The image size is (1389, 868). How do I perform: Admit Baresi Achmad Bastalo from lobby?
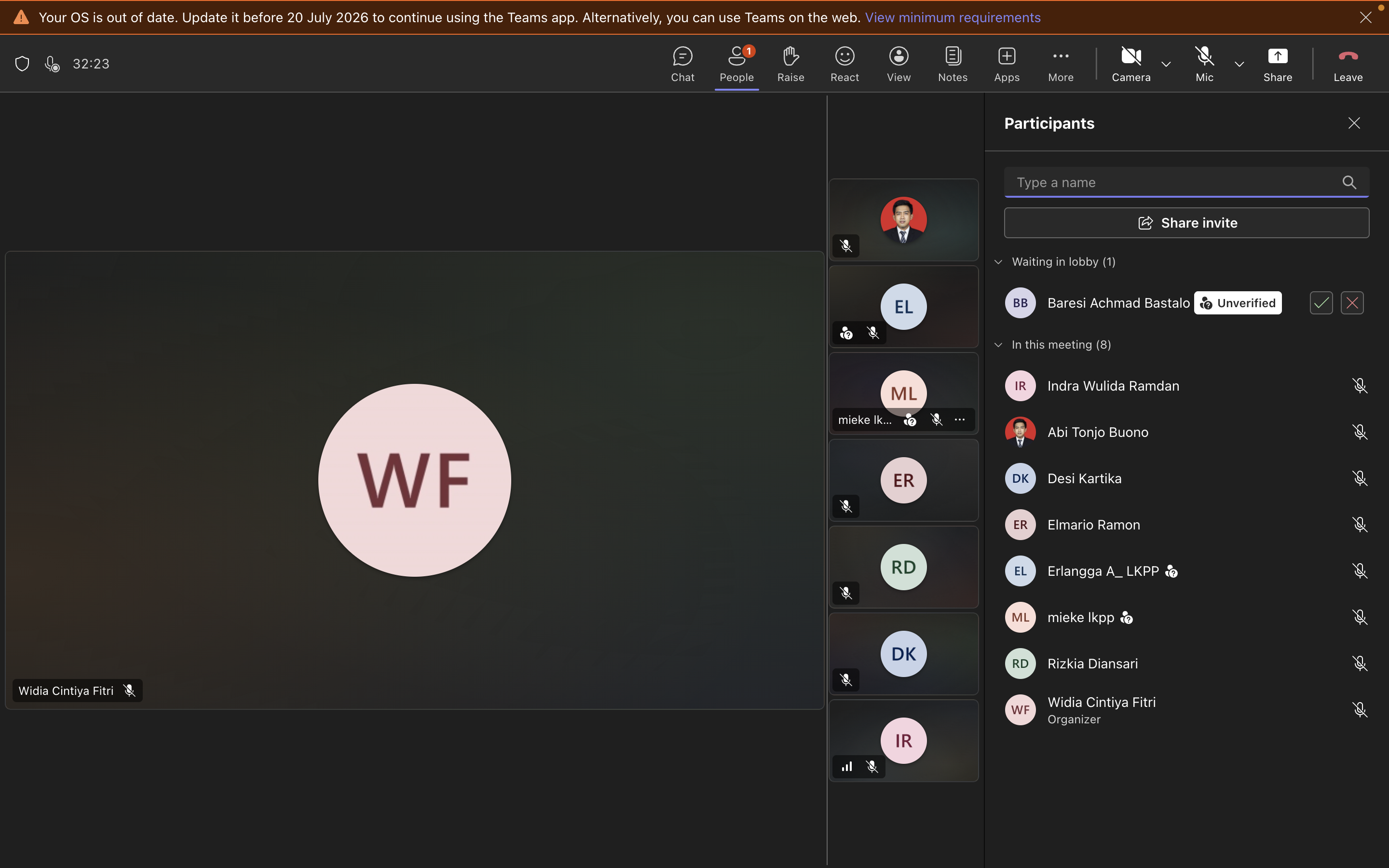tap(1321, 302)
